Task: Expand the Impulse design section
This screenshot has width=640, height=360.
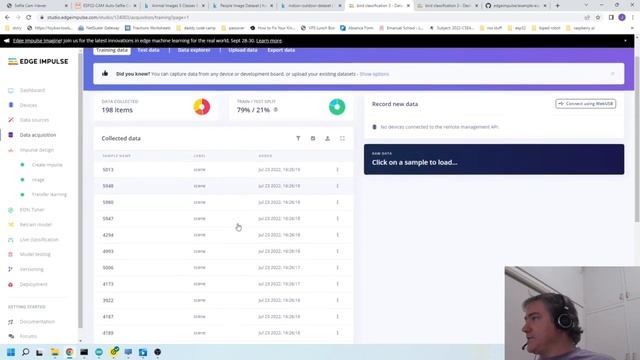Action: pos(37,150)
